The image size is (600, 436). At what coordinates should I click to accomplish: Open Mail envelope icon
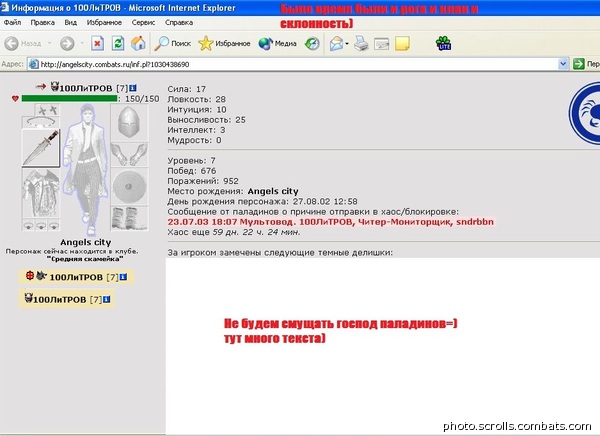click(x=336, y=43)
